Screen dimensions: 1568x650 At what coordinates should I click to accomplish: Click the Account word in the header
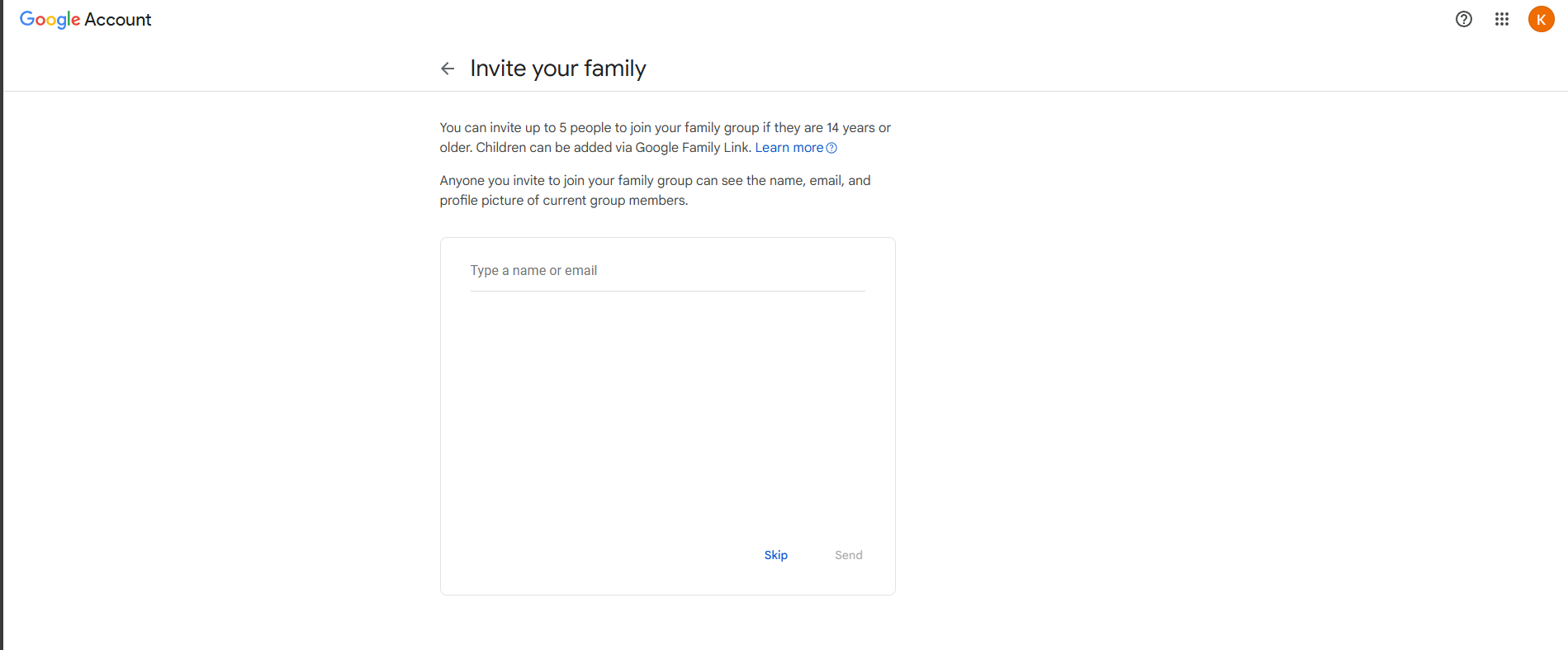118,19
